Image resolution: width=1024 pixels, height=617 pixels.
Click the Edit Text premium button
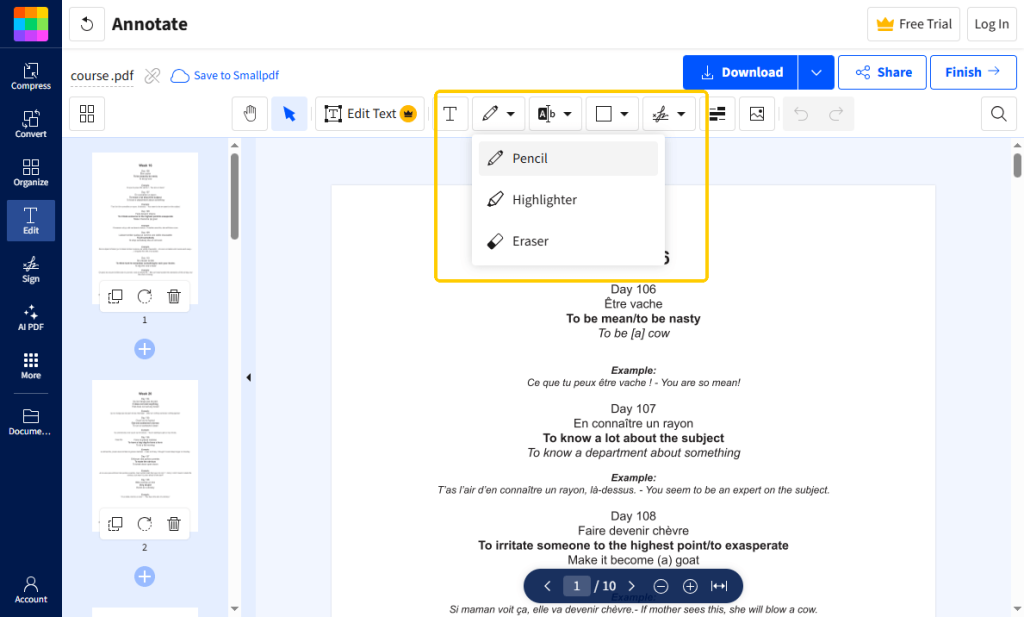pyautogui.click(x=370, y=114)
